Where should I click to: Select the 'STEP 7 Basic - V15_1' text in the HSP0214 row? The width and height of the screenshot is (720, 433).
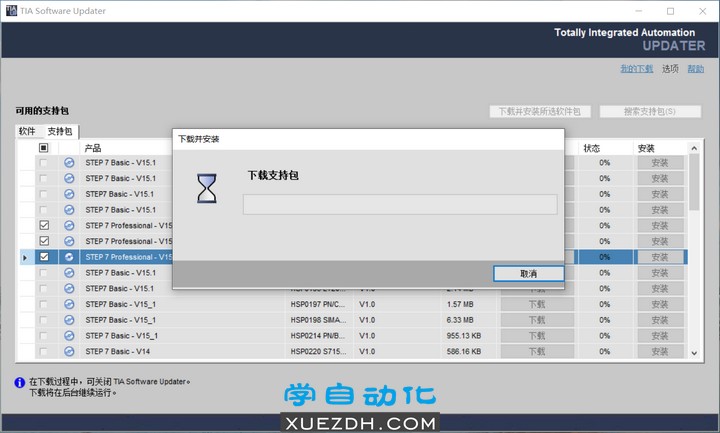pyautogui.click(x=122, y=336)
